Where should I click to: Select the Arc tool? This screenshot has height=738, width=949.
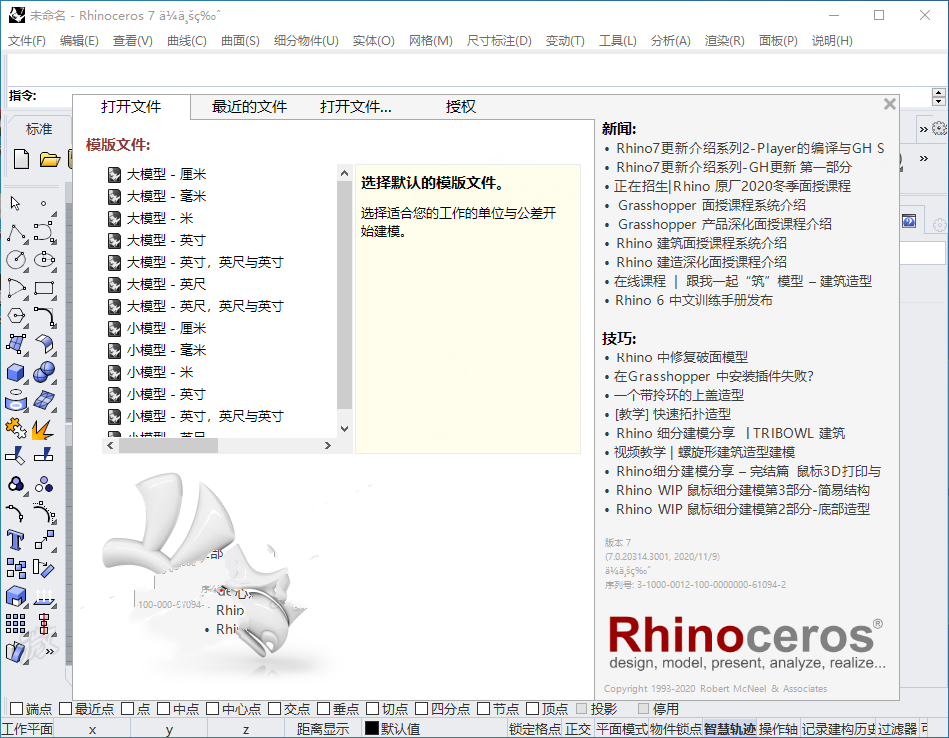16,288
